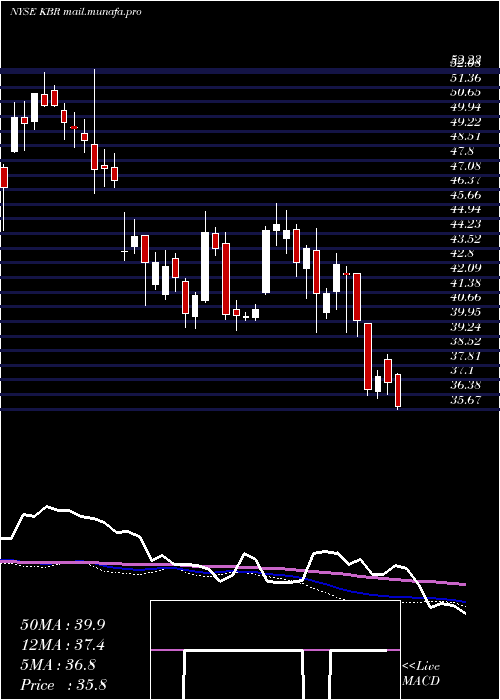The width and height of the screenshot is (500, 700).
Task: Click the 45.66 price axis label
Action: 465,195
